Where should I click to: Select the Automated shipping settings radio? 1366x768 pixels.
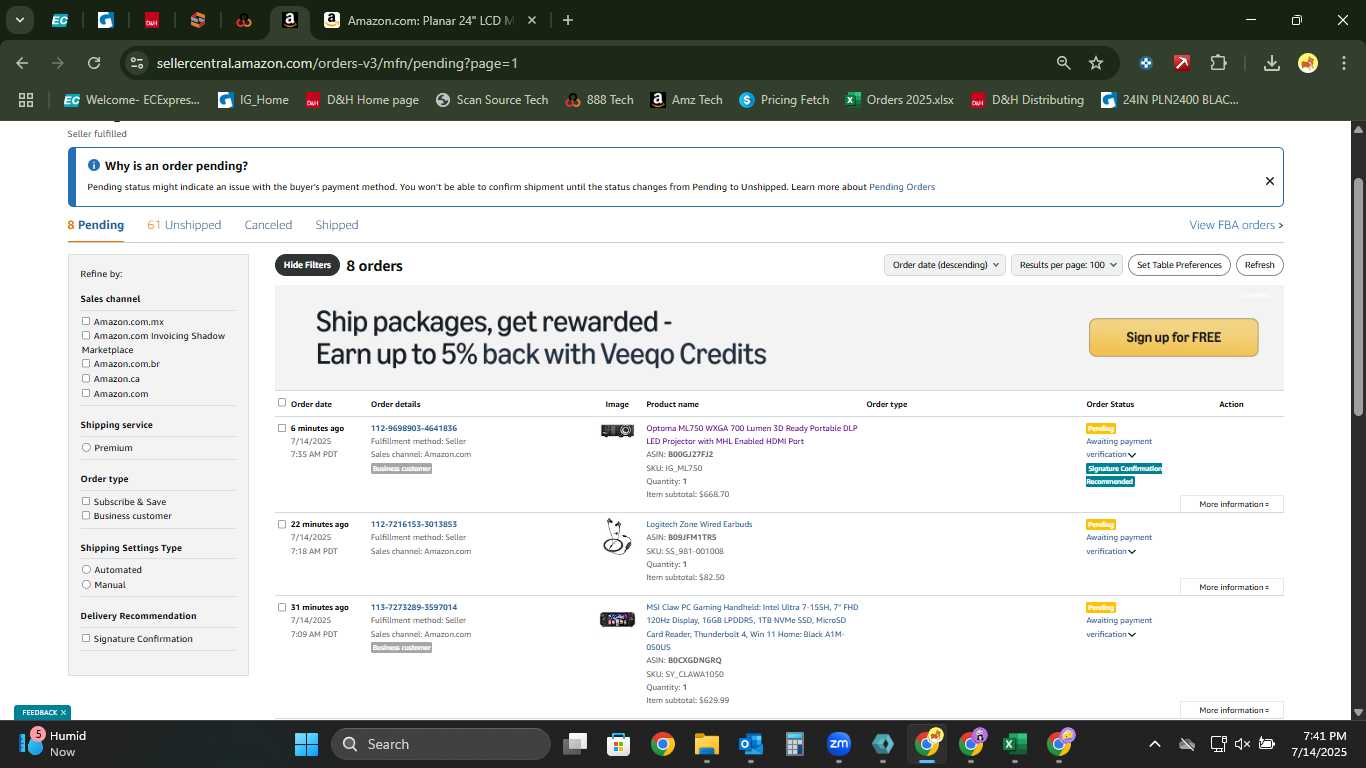click(x=86, y=570)
